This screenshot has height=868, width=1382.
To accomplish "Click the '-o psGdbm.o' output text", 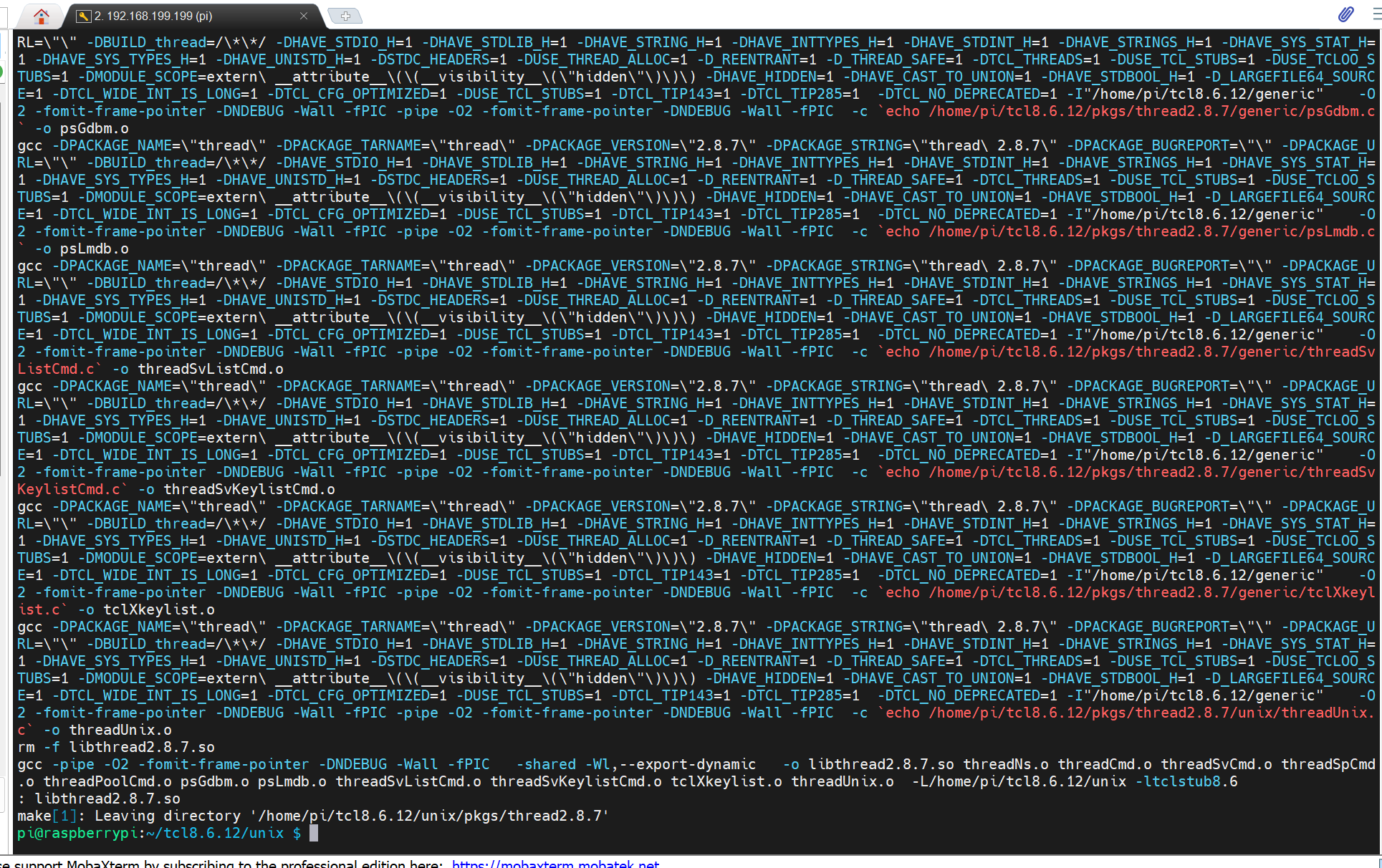I will (x=82, y=128).
